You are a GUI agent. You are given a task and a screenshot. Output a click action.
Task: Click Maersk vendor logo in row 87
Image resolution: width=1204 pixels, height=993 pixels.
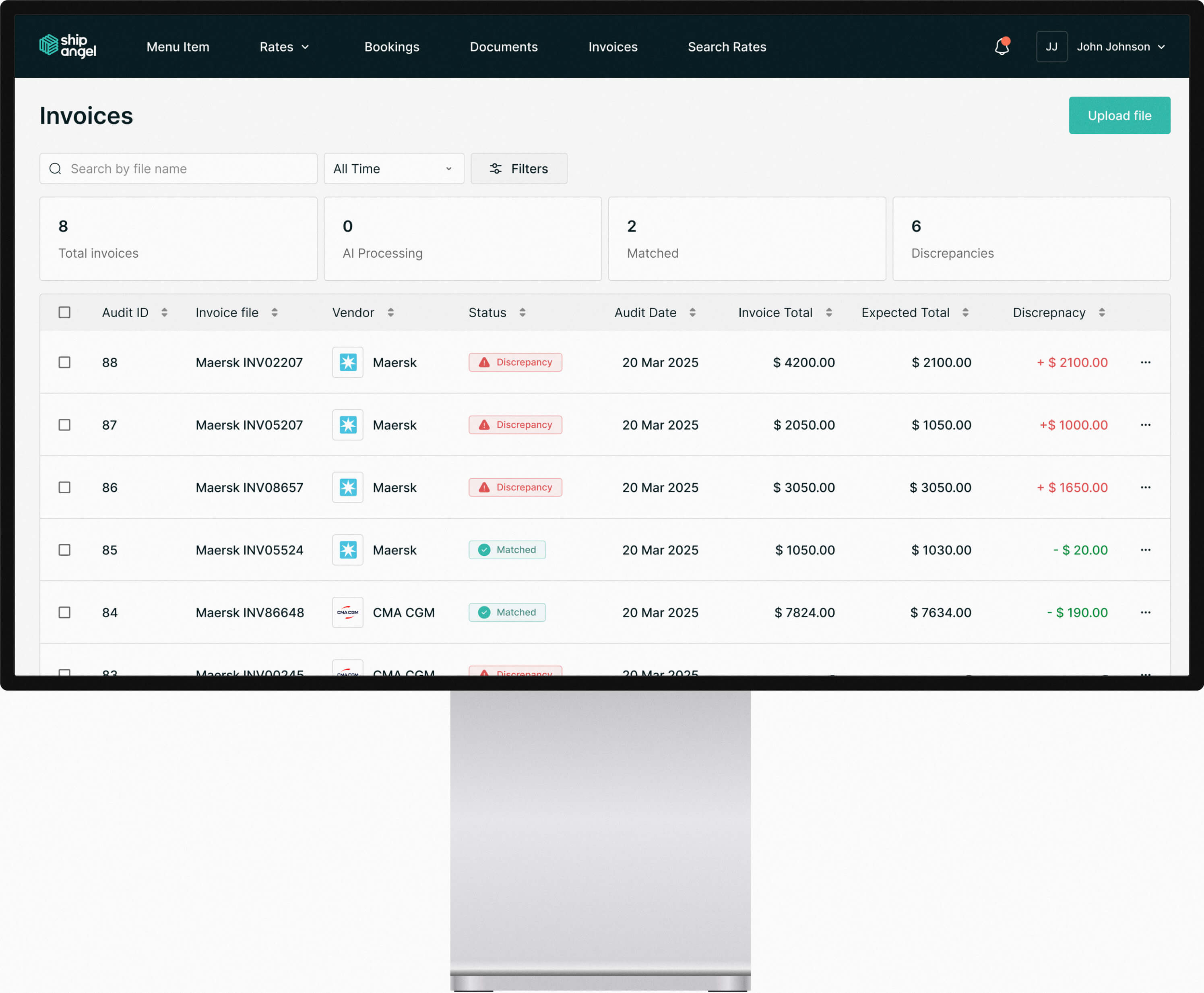click(347, 425)
